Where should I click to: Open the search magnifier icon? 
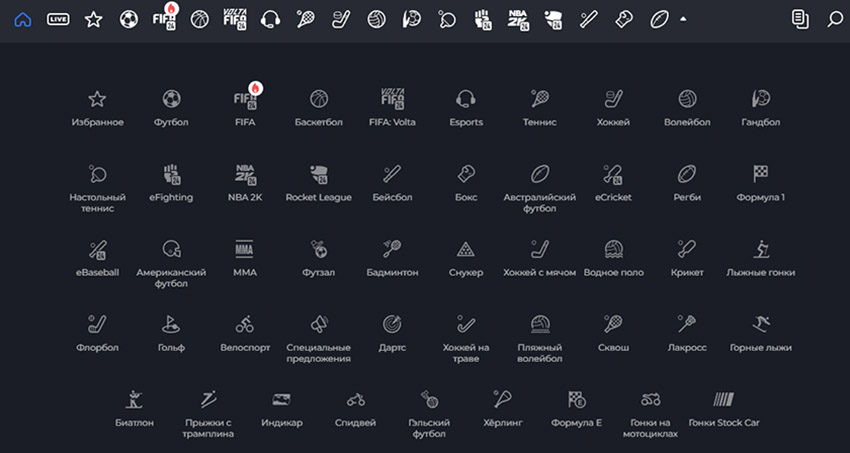click(835, 19)
